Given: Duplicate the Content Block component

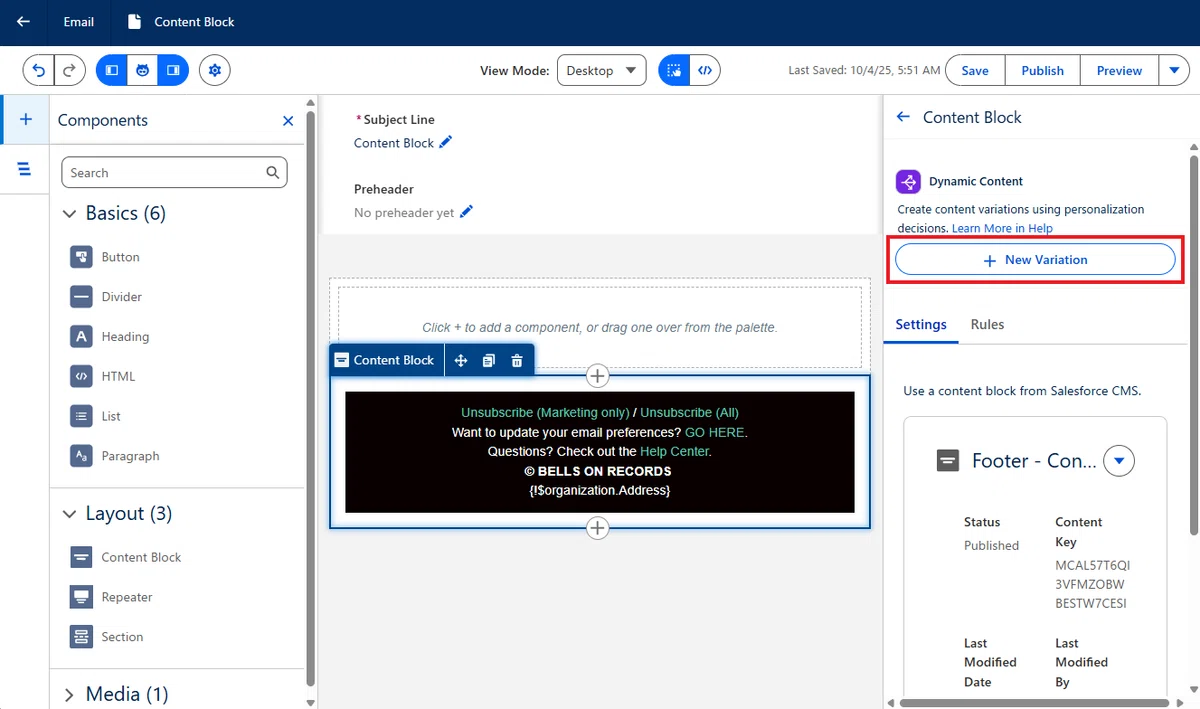Looking at the screenshot, I should [489, 360].
